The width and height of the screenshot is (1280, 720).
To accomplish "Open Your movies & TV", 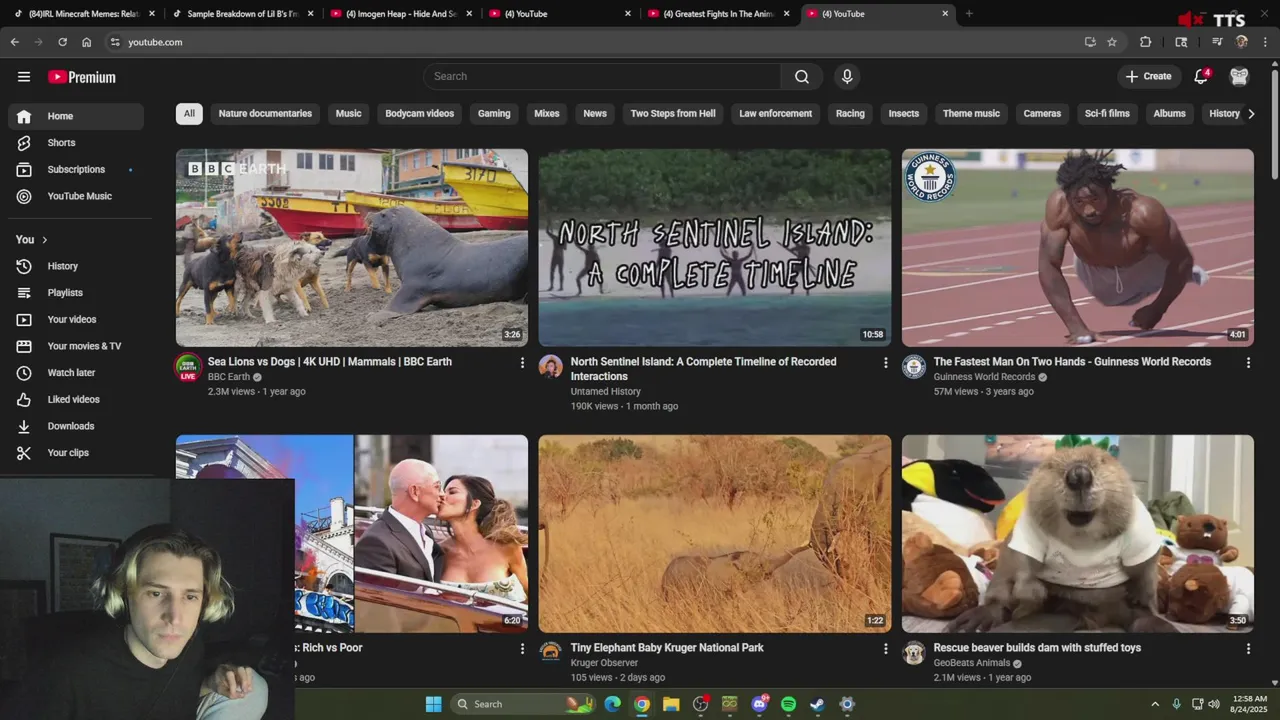I will coord(76,346).
